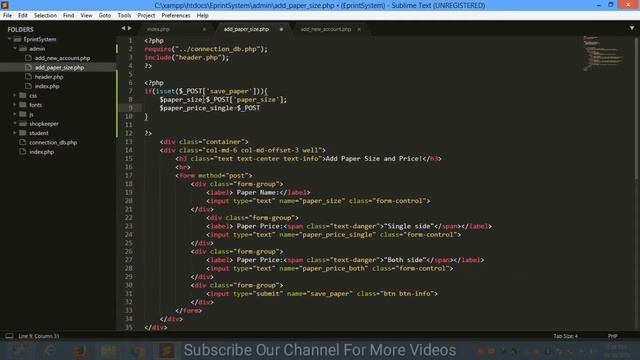Screen dimensions: 640x360
Task: Open the Tools menu
Action: (x=124, y=16)
